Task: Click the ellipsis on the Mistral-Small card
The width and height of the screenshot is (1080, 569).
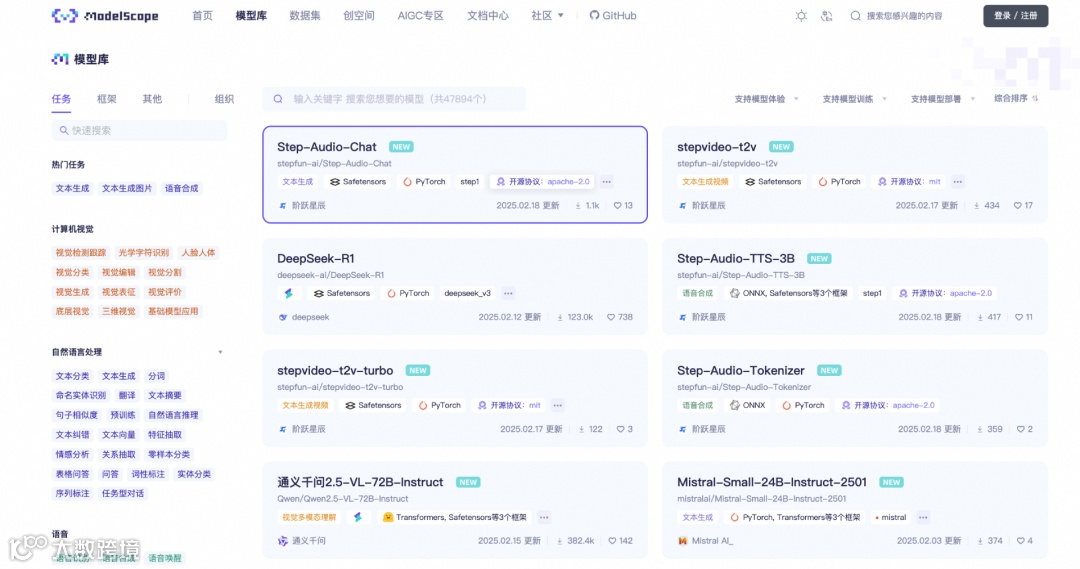Action: tap(923, 517)
